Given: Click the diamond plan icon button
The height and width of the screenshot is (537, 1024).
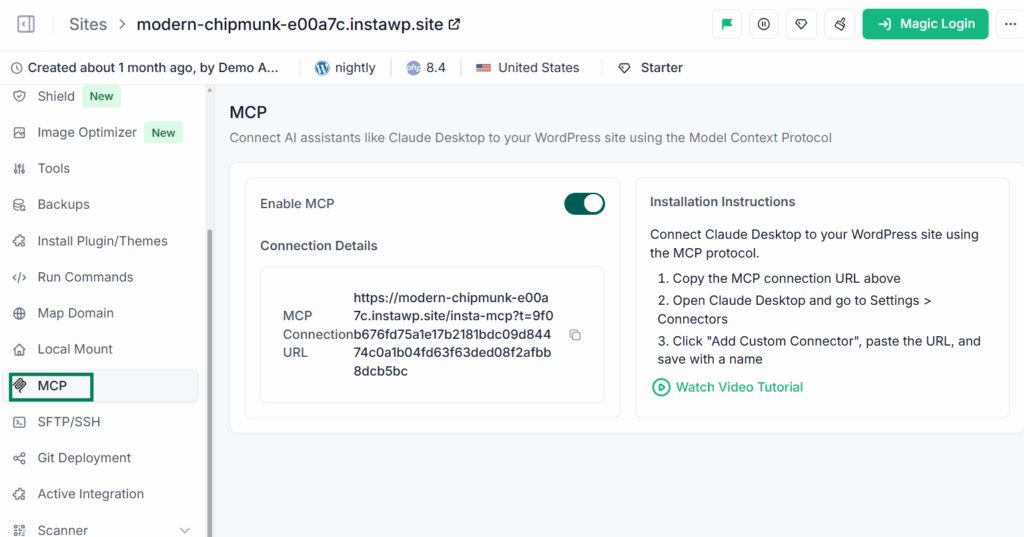Looking at the screenshot, I should [801, 24].
